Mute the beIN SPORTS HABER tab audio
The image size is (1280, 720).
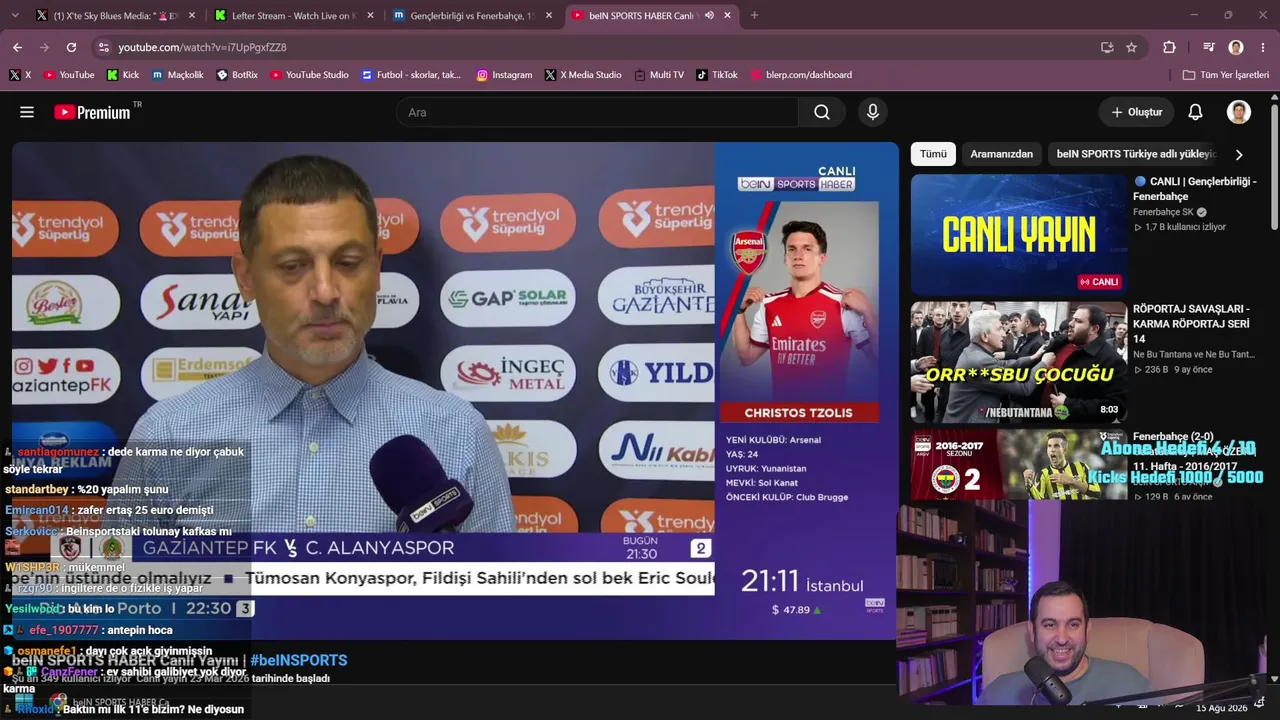709,16
